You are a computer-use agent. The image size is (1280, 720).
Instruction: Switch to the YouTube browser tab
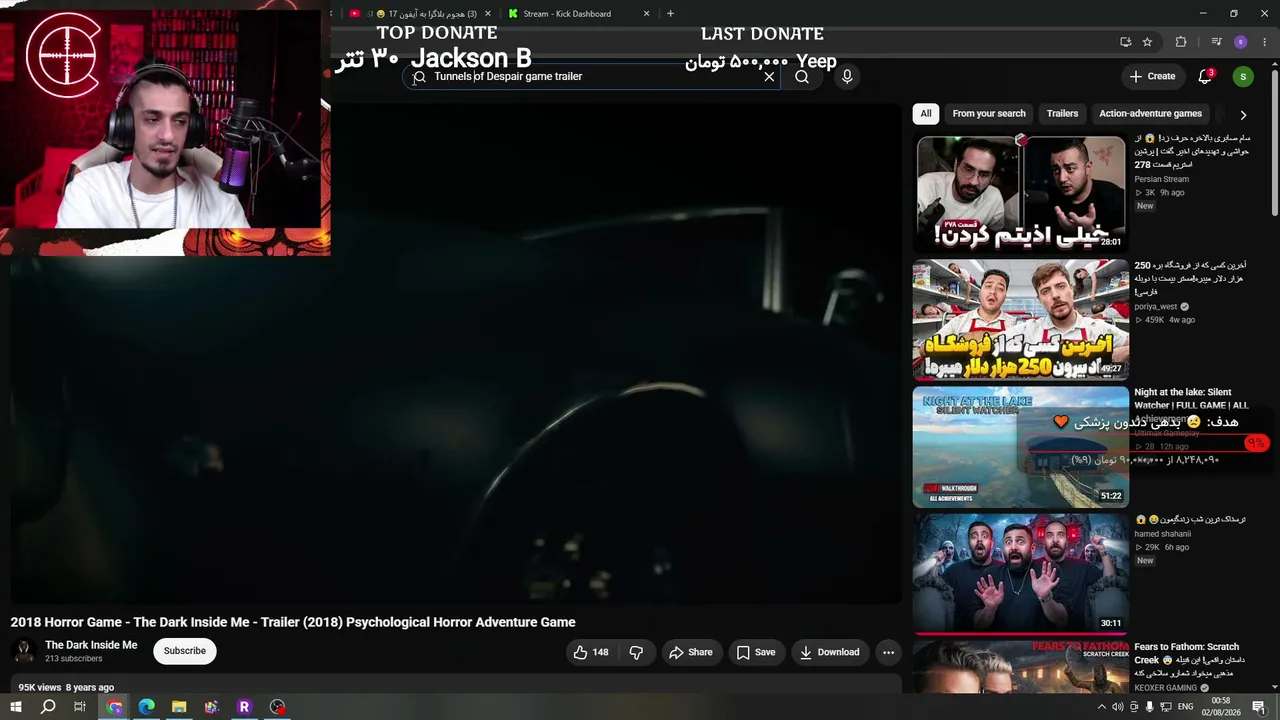[420, 14]
